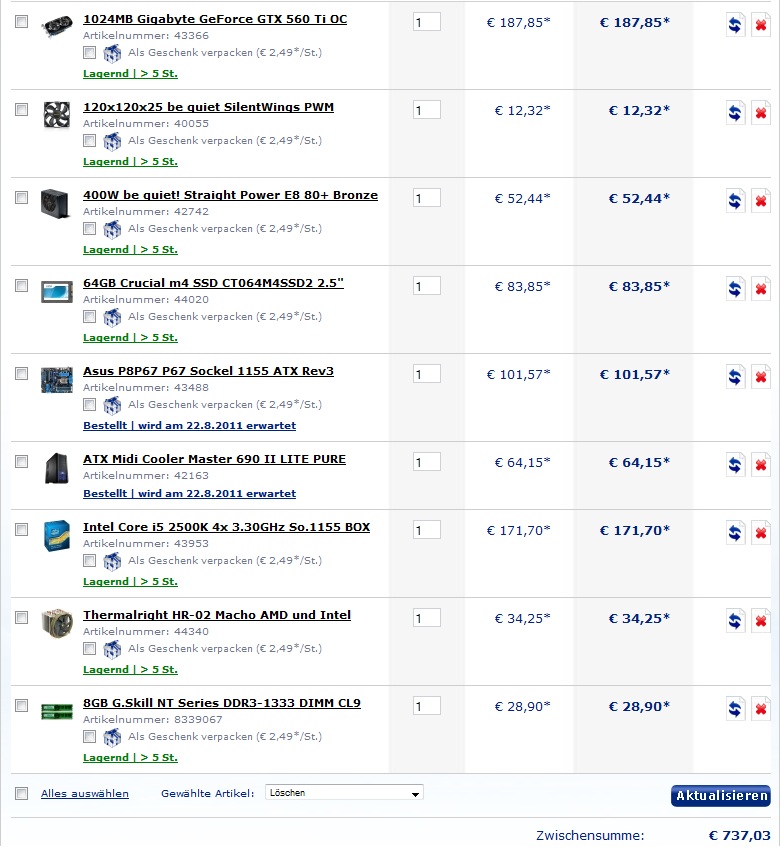Image resolution: width=781 pixels, height=848 pixels.
Task: Click the Aktualisieren button
Action: 720,796
